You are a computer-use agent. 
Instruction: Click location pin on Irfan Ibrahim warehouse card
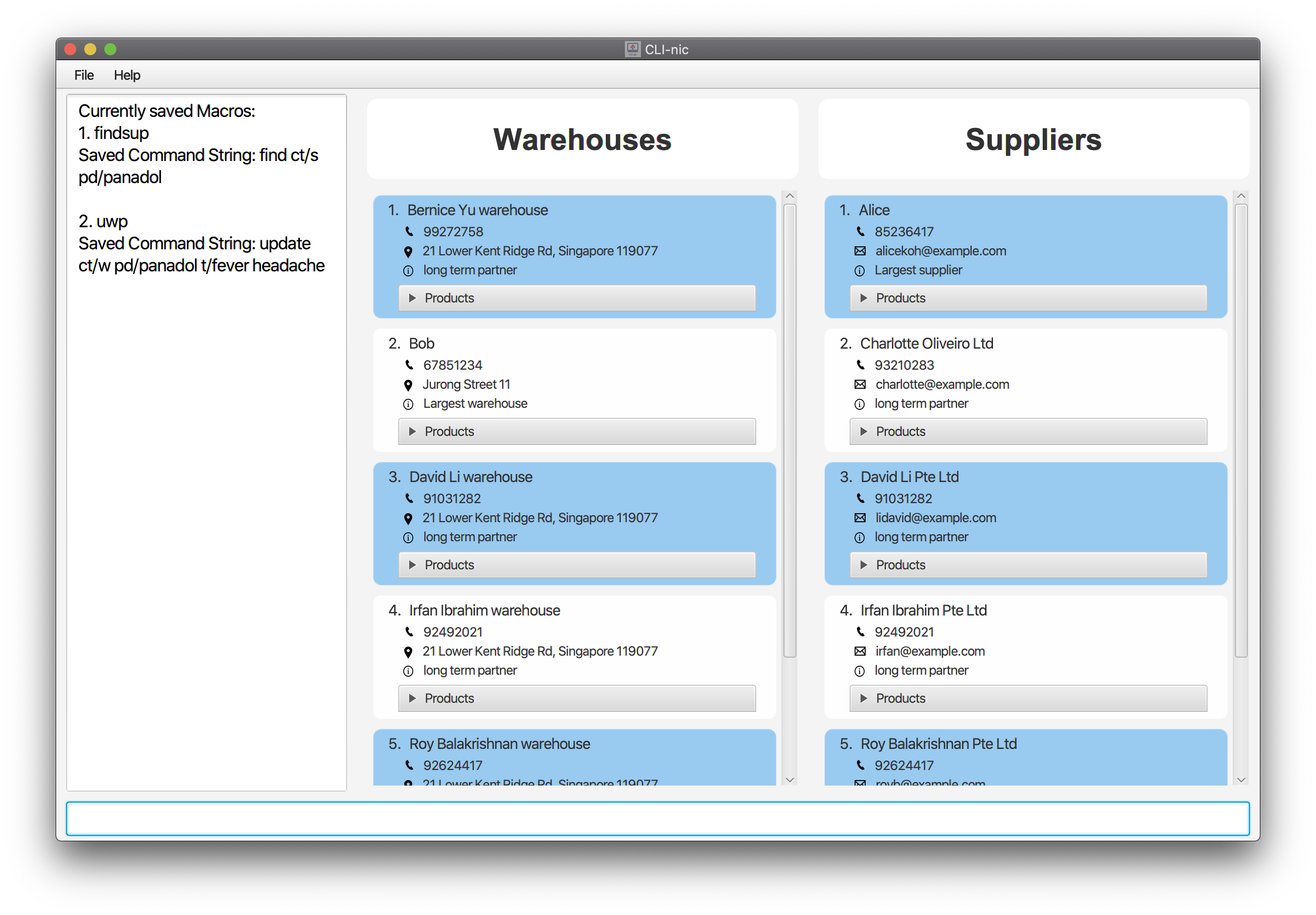(x=408, y=652)
